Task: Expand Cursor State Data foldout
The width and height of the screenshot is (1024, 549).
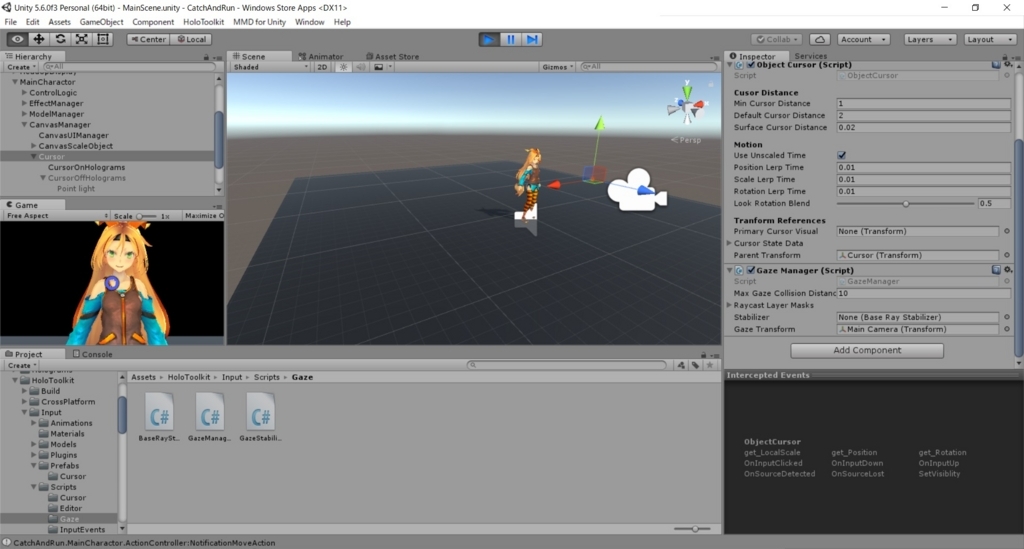Action: 730,243
